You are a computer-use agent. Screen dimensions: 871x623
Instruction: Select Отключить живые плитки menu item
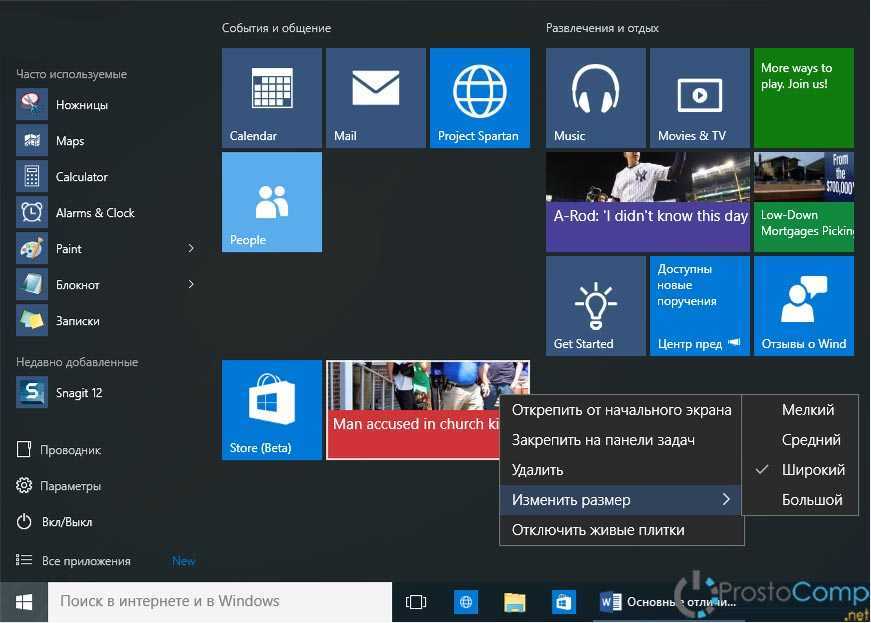[x=598, y=530]
